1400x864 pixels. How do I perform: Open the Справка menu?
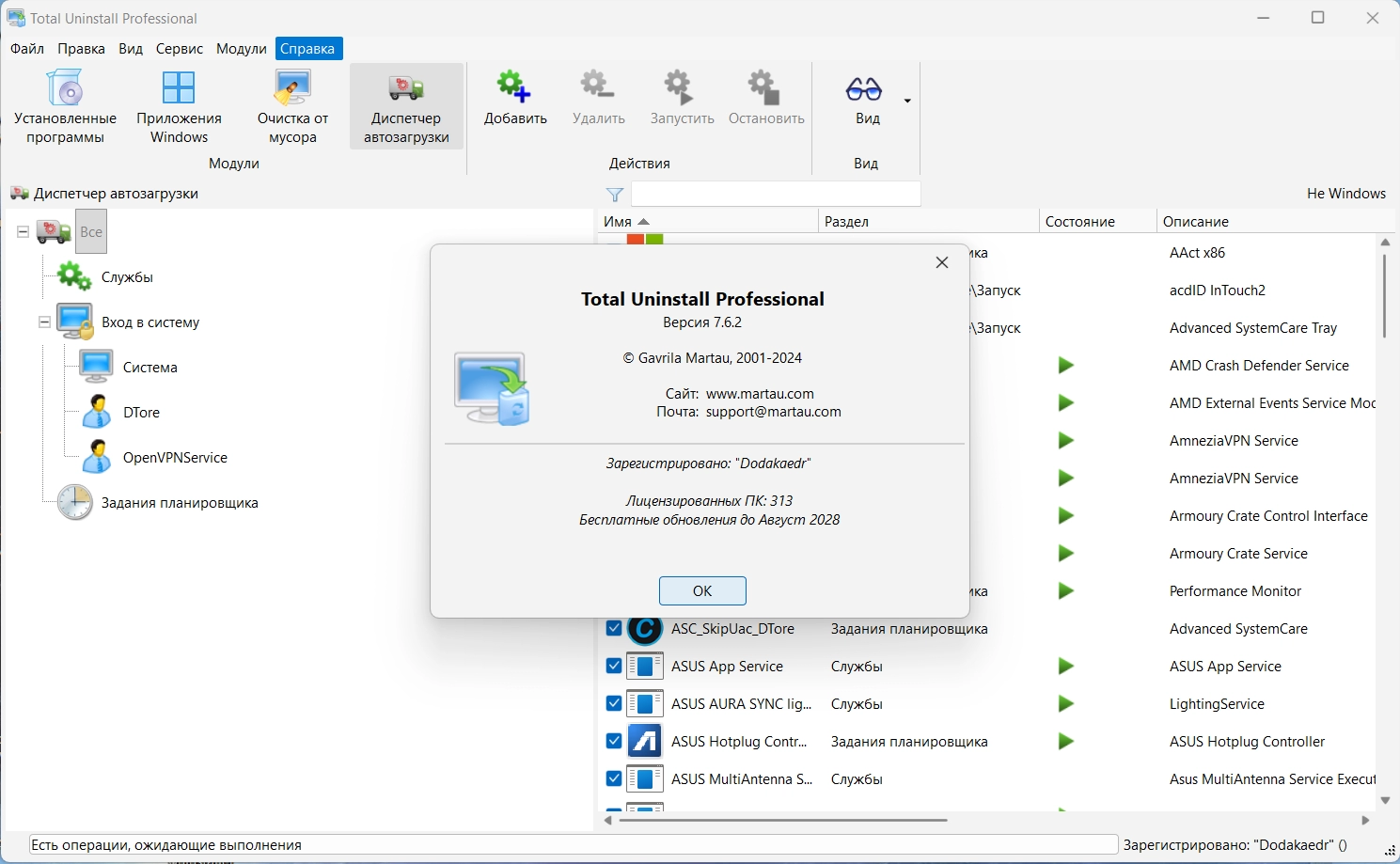(307, 49)
